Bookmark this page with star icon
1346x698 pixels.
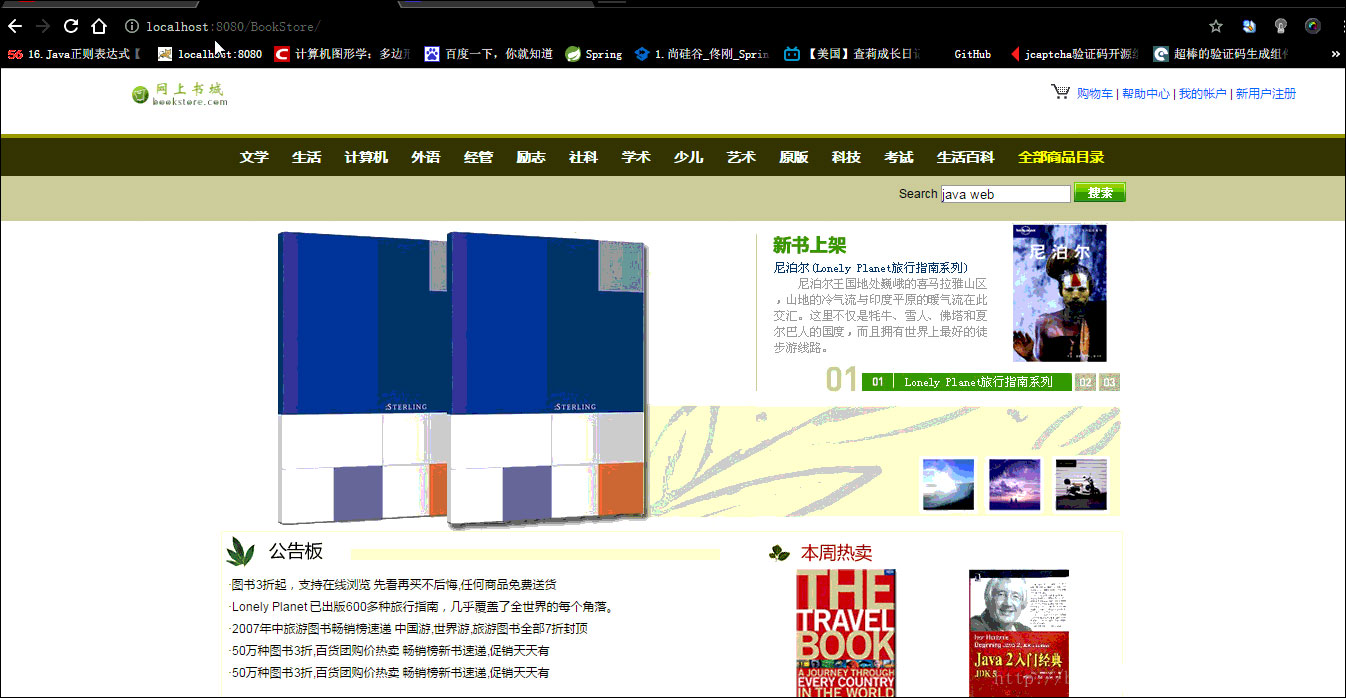(x=1216, y=26)
